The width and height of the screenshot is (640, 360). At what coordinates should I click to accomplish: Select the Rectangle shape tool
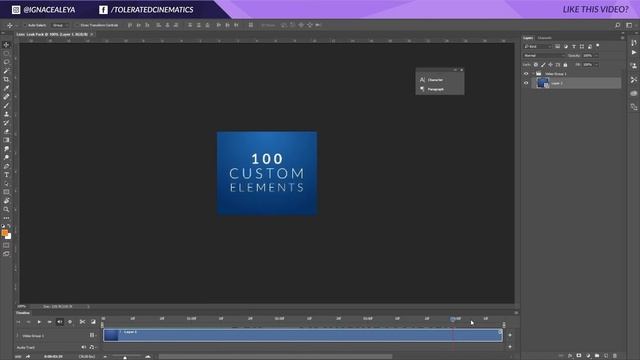pos(6,192)
